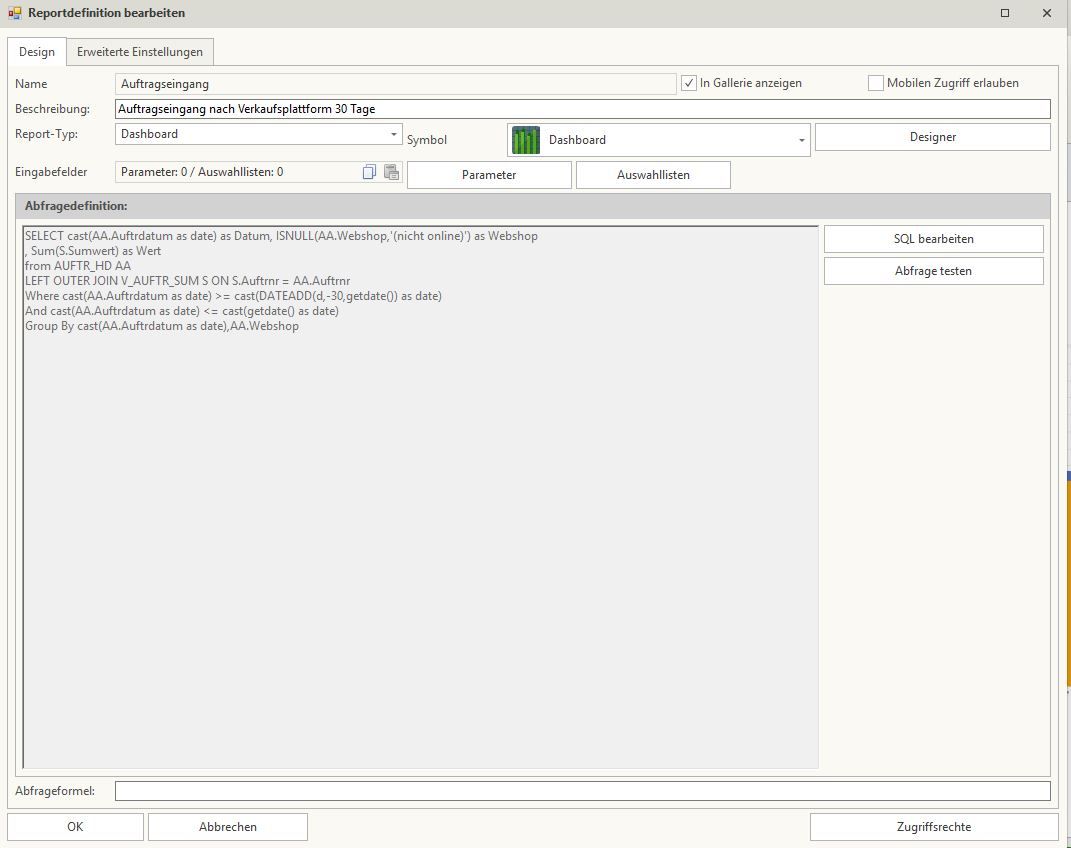
Task: Click into the Abfrageformel input field
Action: click(x=582, y=791)
